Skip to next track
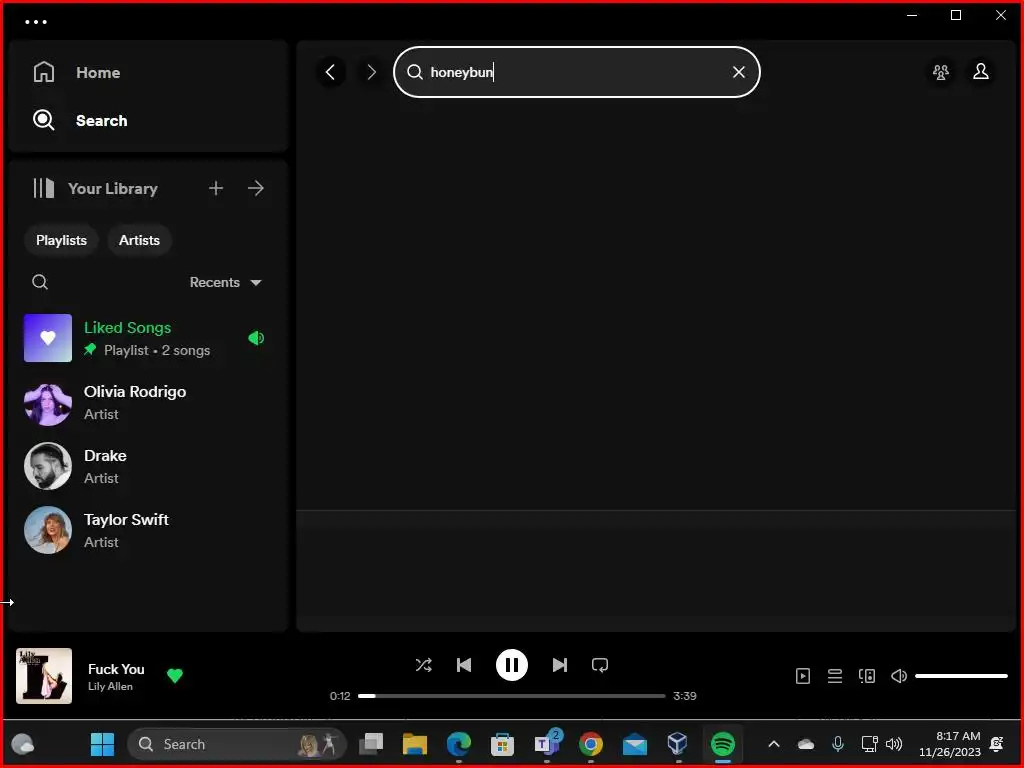Viewport: 1024px width, 768px height. [x=560, y=665]
